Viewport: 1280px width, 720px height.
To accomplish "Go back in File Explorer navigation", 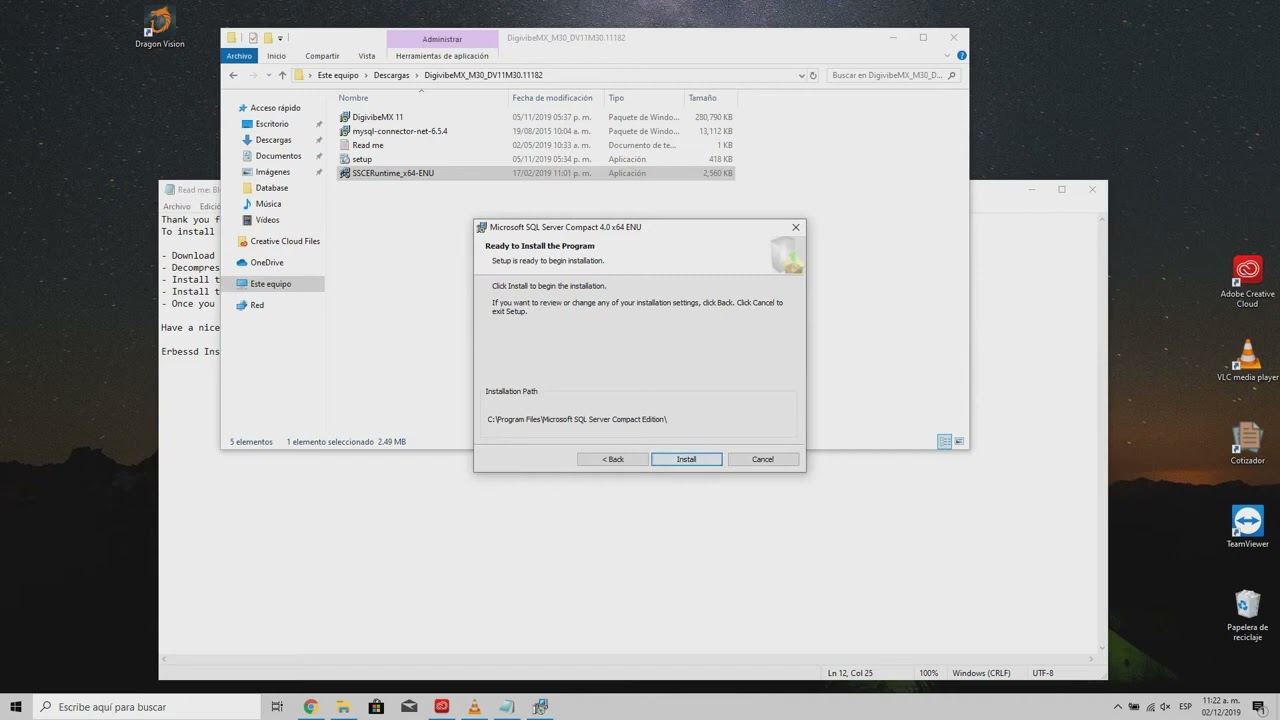I will (233, 75).
